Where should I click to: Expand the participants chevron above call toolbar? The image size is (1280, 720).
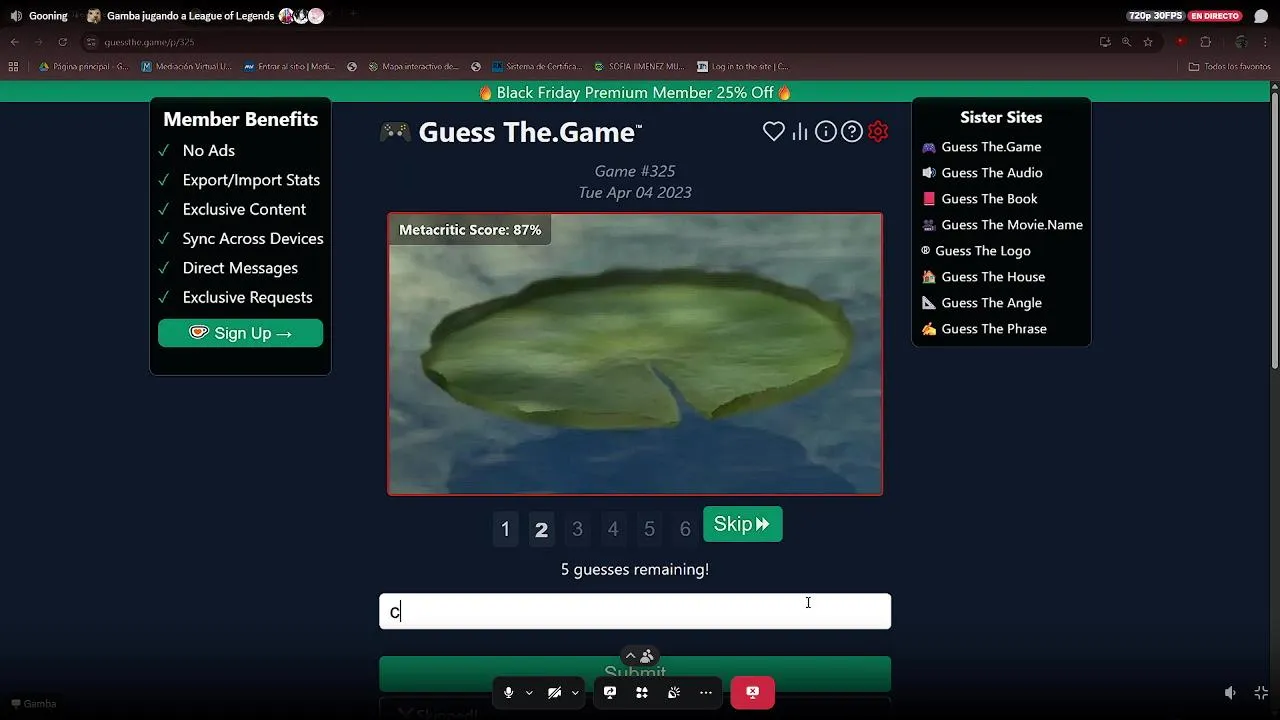[x=630, y=656]
